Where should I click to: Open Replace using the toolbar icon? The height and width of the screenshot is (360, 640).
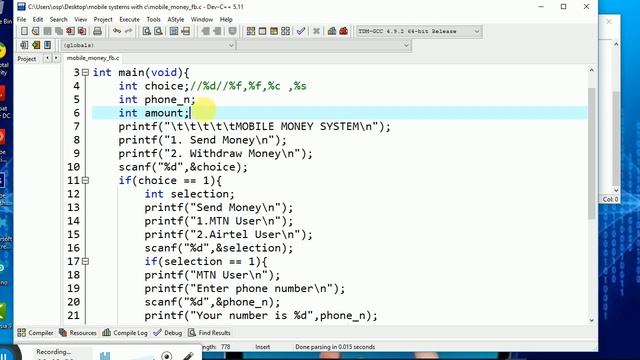(158, 31)
